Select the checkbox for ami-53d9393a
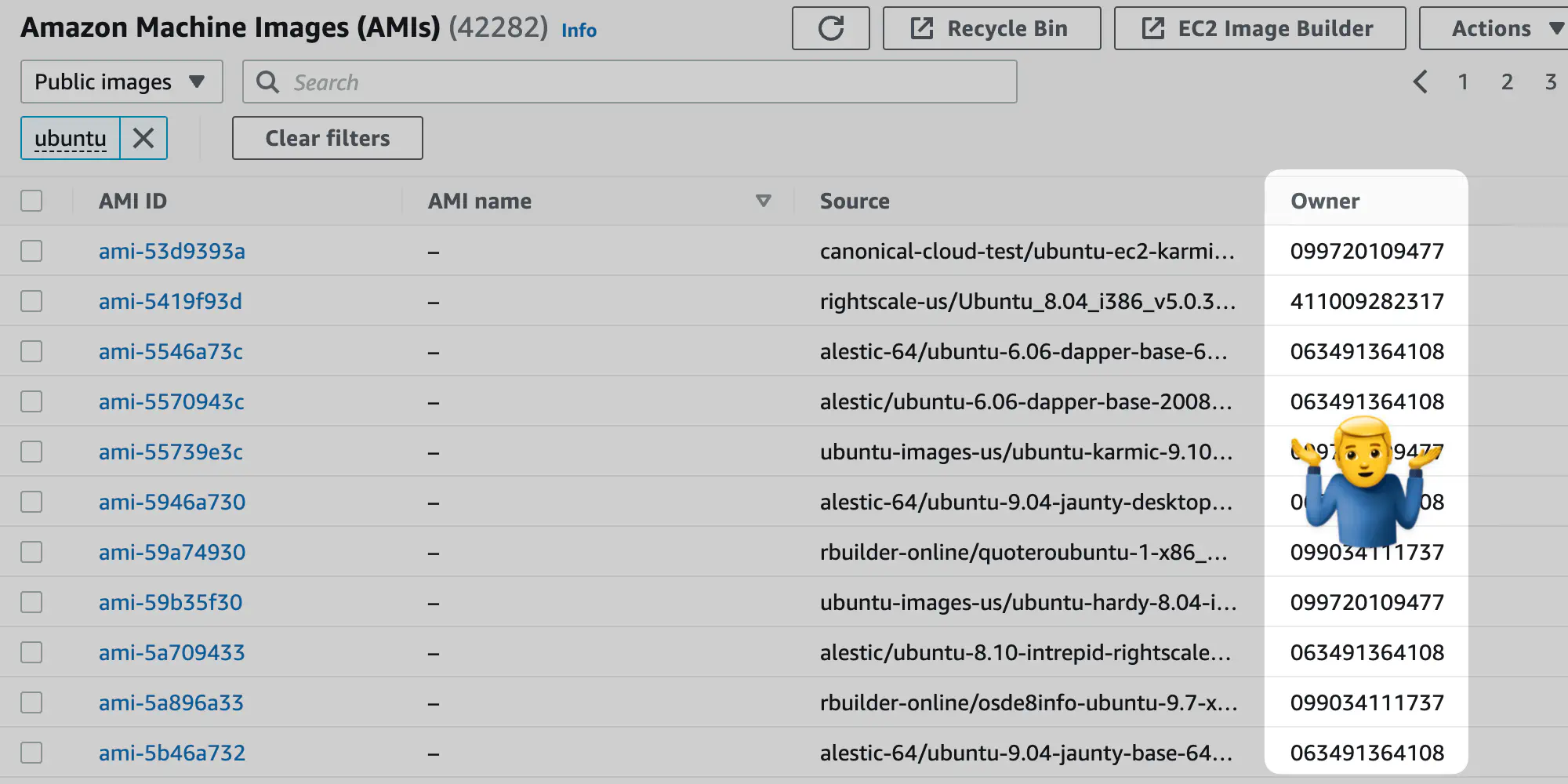 pos(31,252)
